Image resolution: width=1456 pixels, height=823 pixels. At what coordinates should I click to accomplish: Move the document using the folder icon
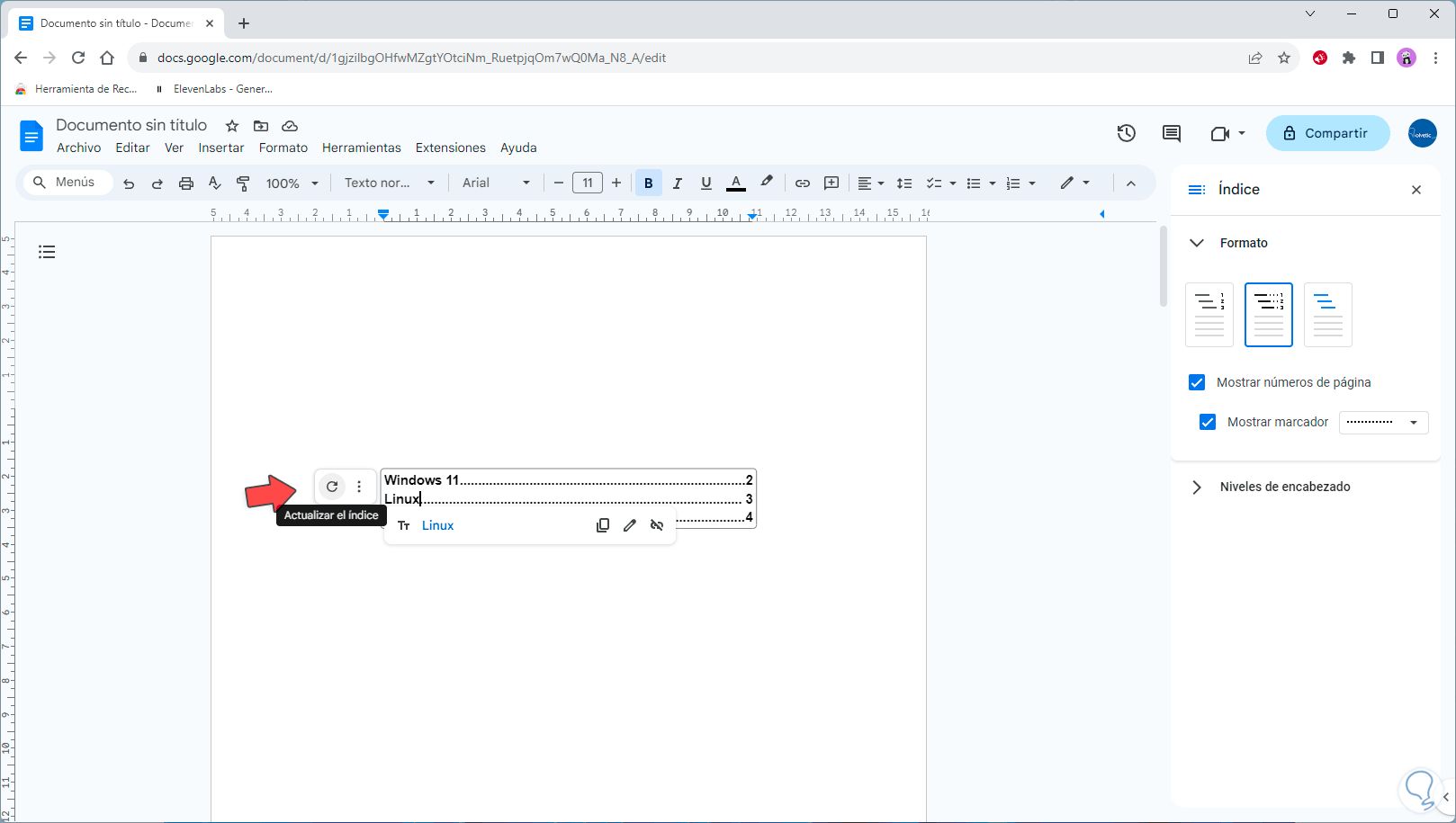261,126
